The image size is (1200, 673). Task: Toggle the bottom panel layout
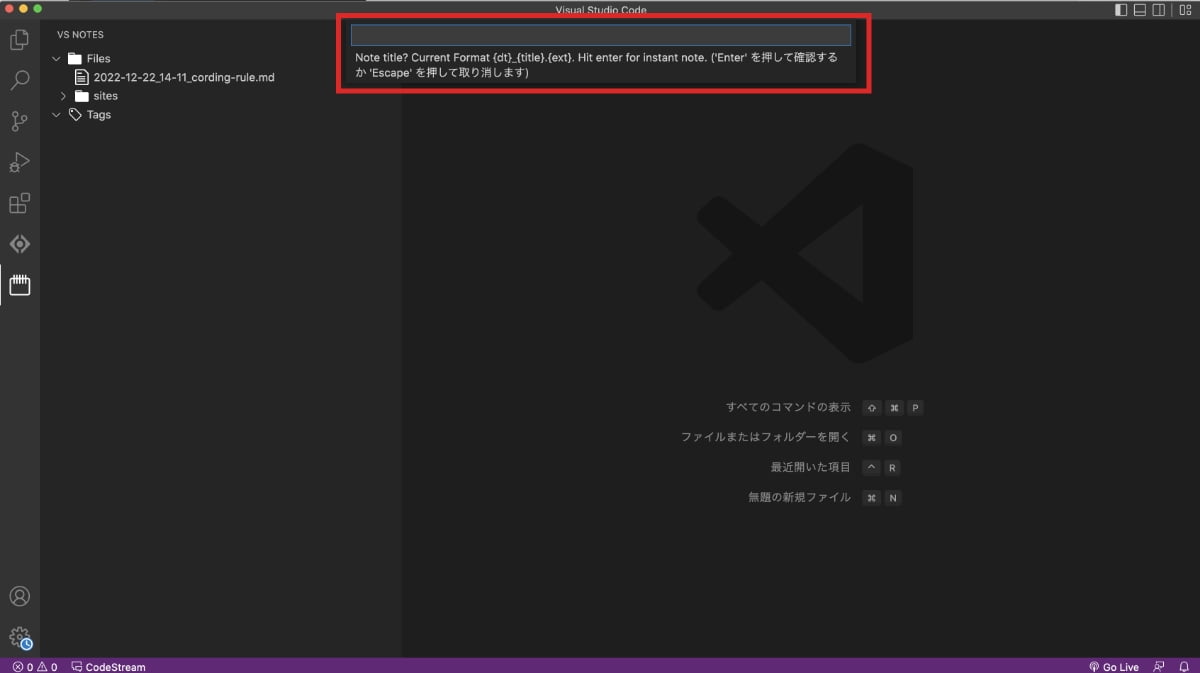click(1140, 10)
